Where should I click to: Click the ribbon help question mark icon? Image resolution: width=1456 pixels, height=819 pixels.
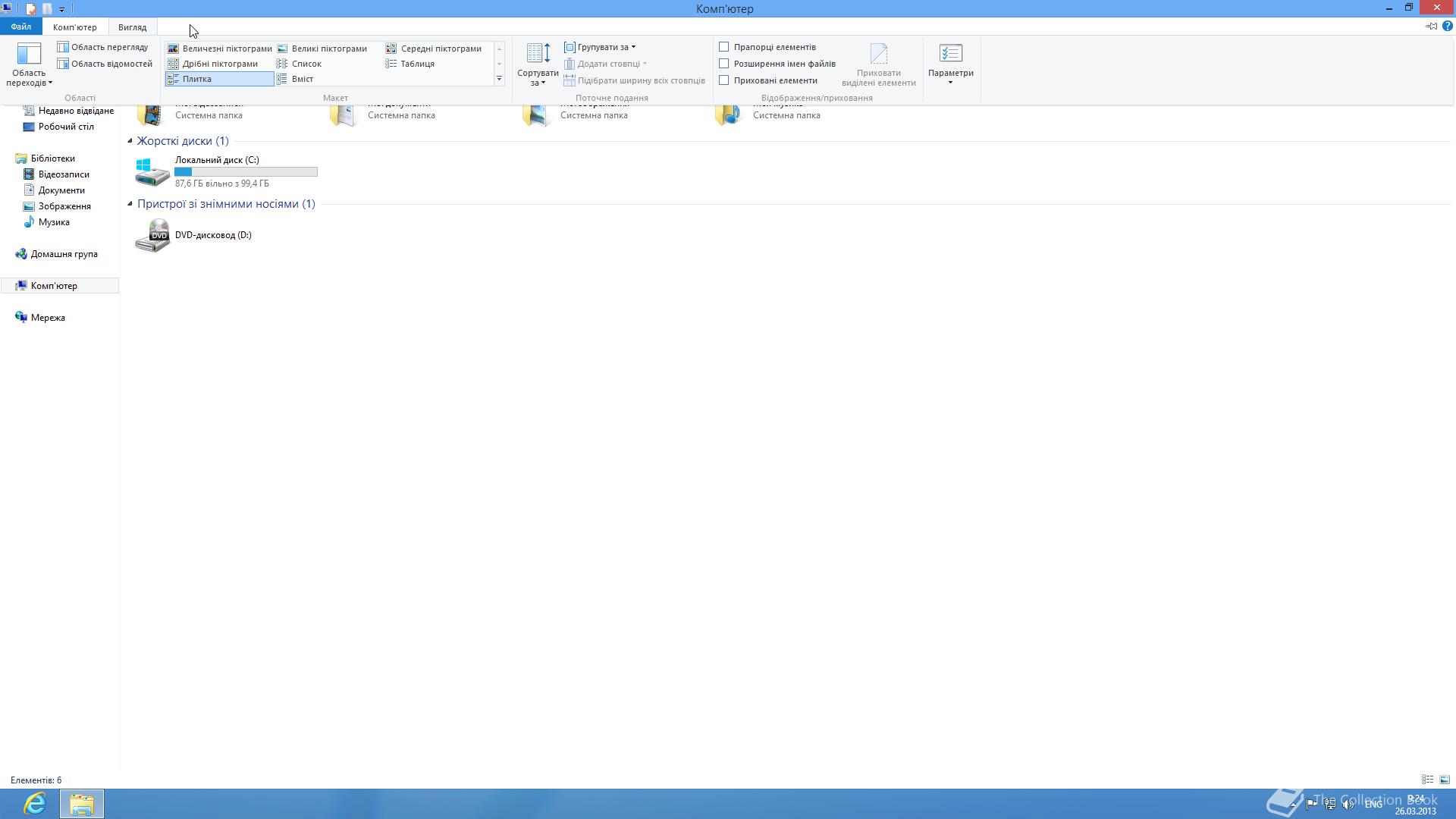(x=1447, y=27)
